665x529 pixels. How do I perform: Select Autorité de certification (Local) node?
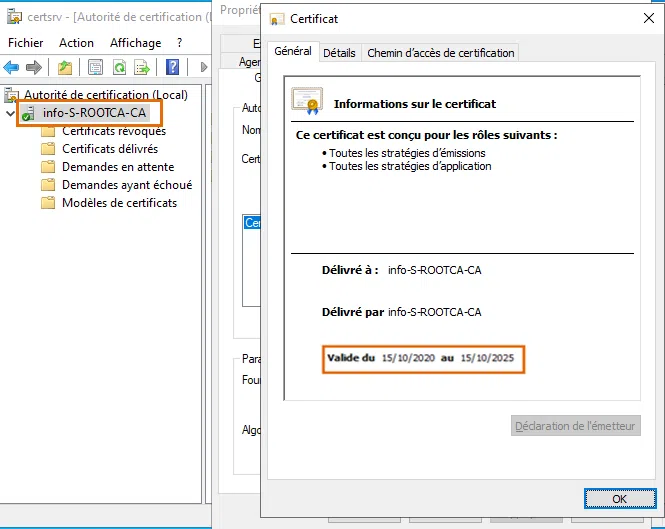click(106, 95)
